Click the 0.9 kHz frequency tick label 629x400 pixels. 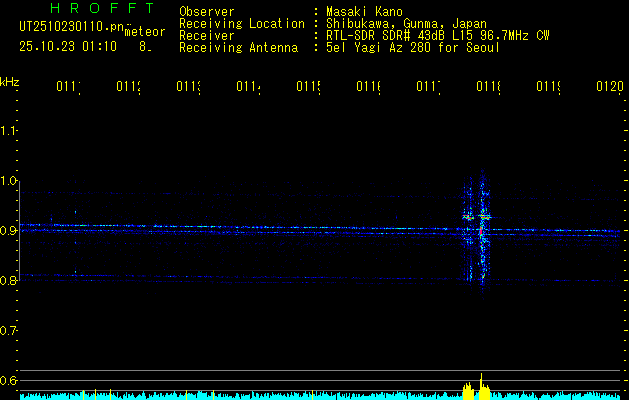tap(10, 231)
